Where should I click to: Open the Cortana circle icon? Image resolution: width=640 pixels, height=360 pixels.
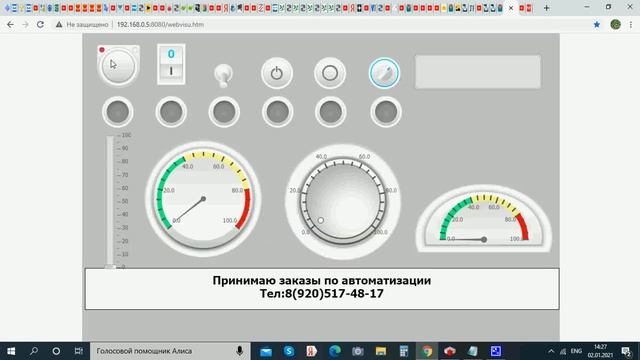tap(56, 351)
